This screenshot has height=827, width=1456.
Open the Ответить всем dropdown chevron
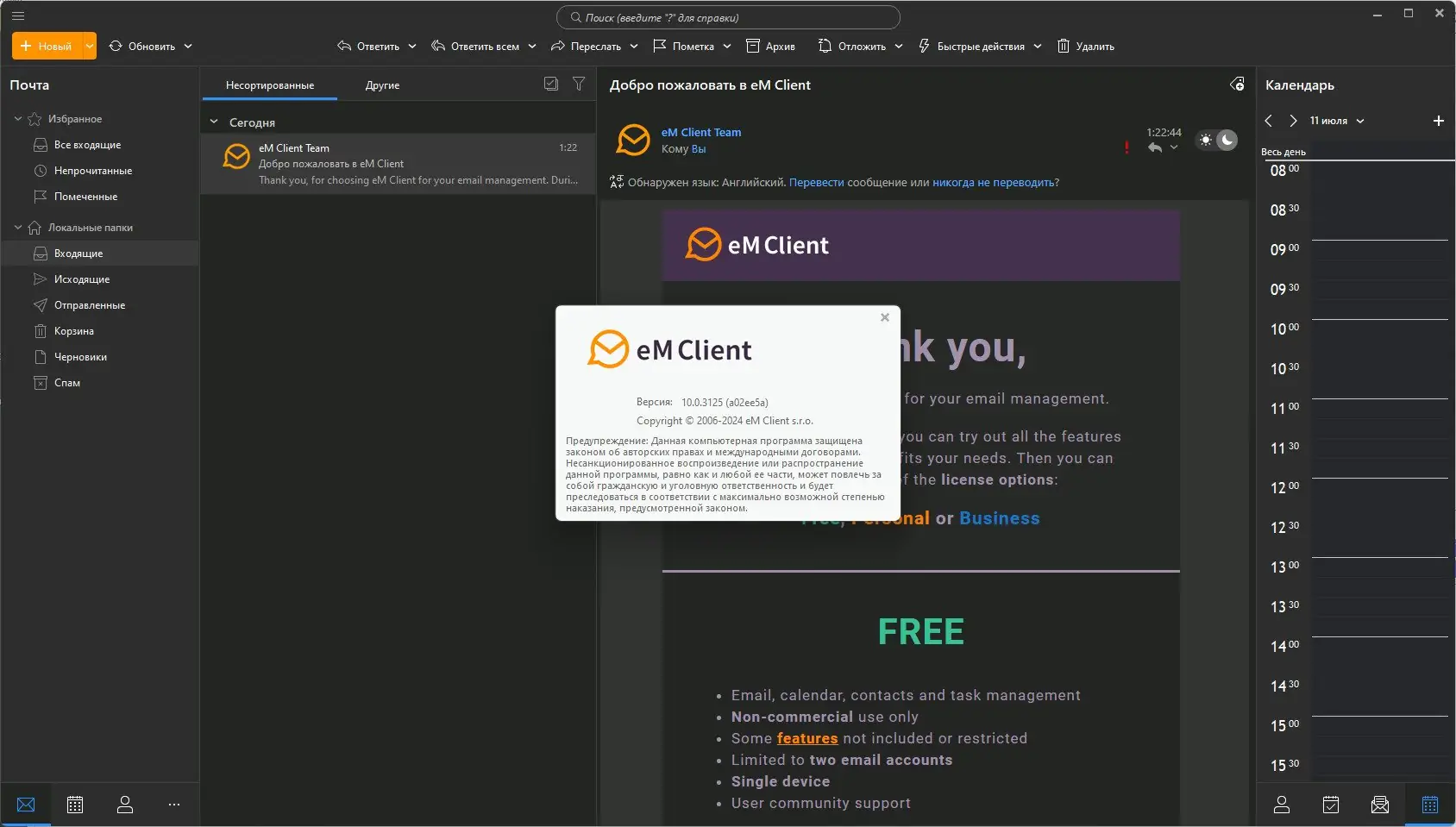pos(532,47)
